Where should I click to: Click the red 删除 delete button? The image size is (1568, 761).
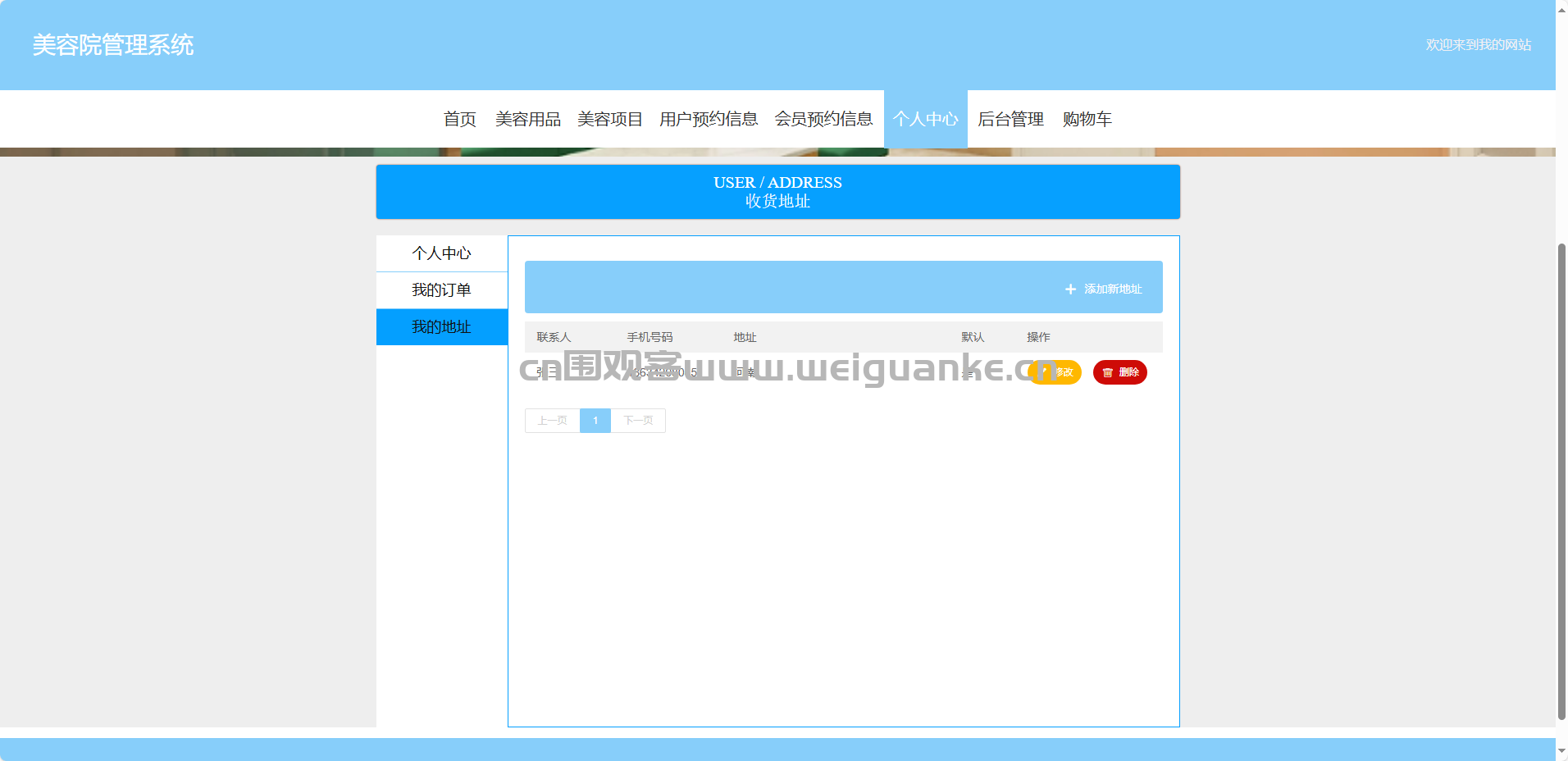(x=1120, y=372)
